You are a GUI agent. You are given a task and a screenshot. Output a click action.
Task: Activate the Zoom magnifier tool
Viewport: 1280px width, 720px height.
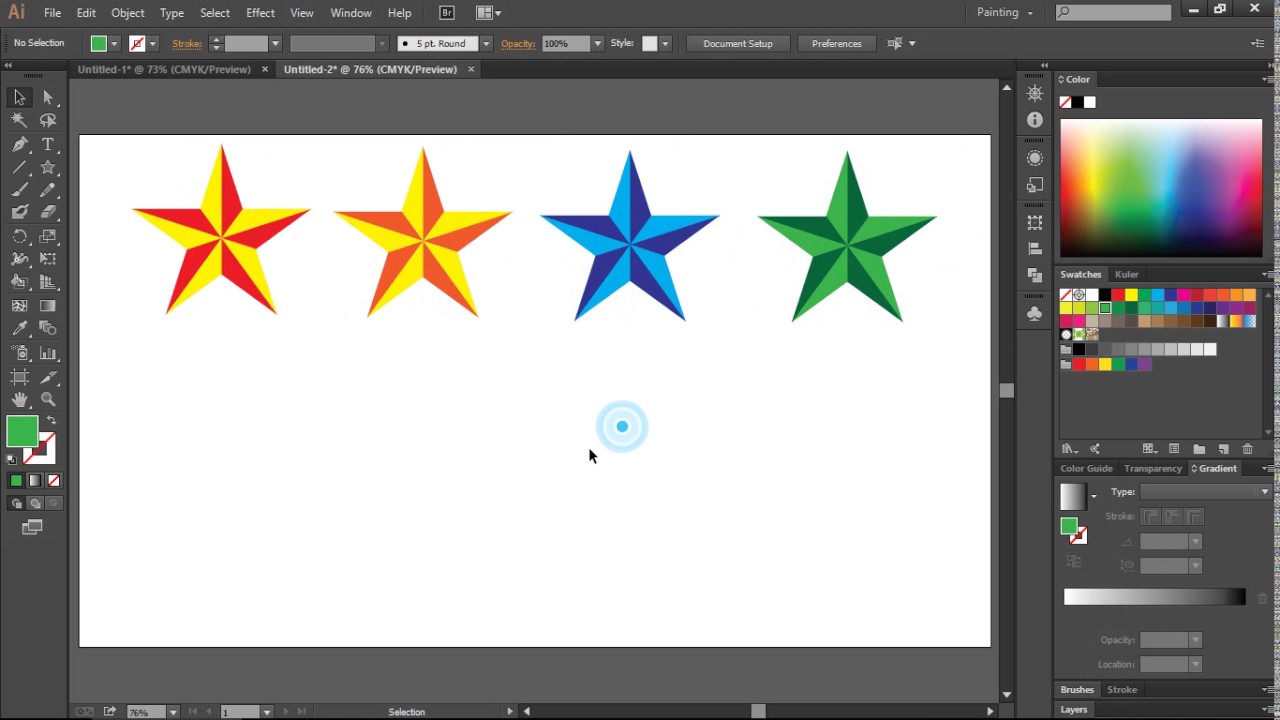[48, 399]
